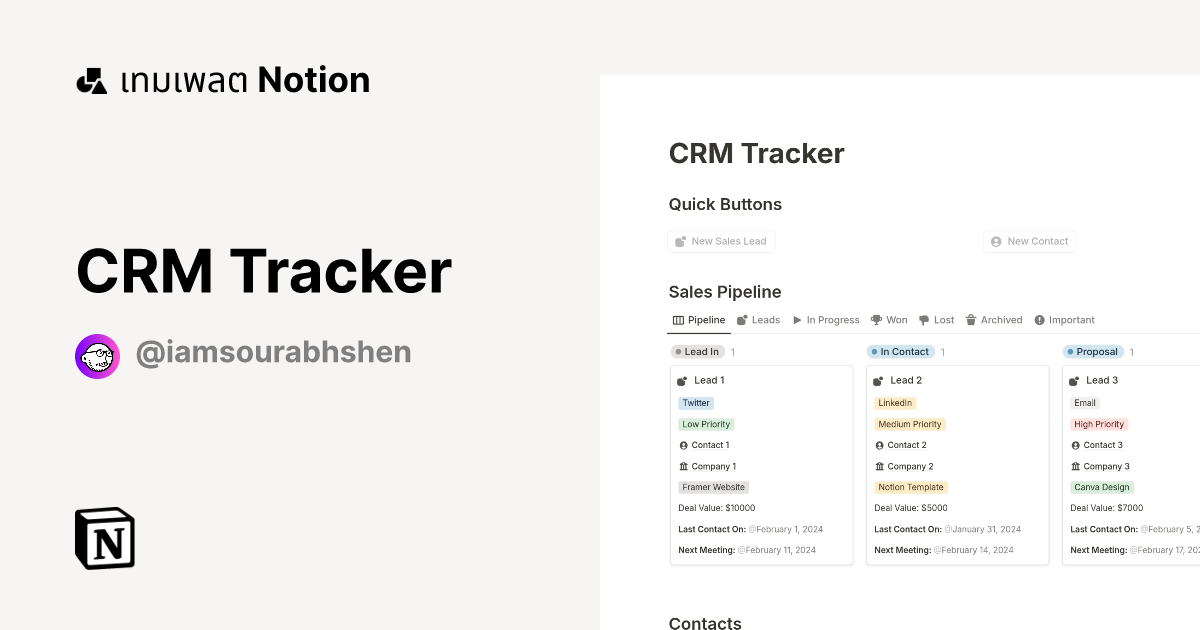Expand the Lead In status group
This screenshot has width=1200, height=630.
point(698,351)
